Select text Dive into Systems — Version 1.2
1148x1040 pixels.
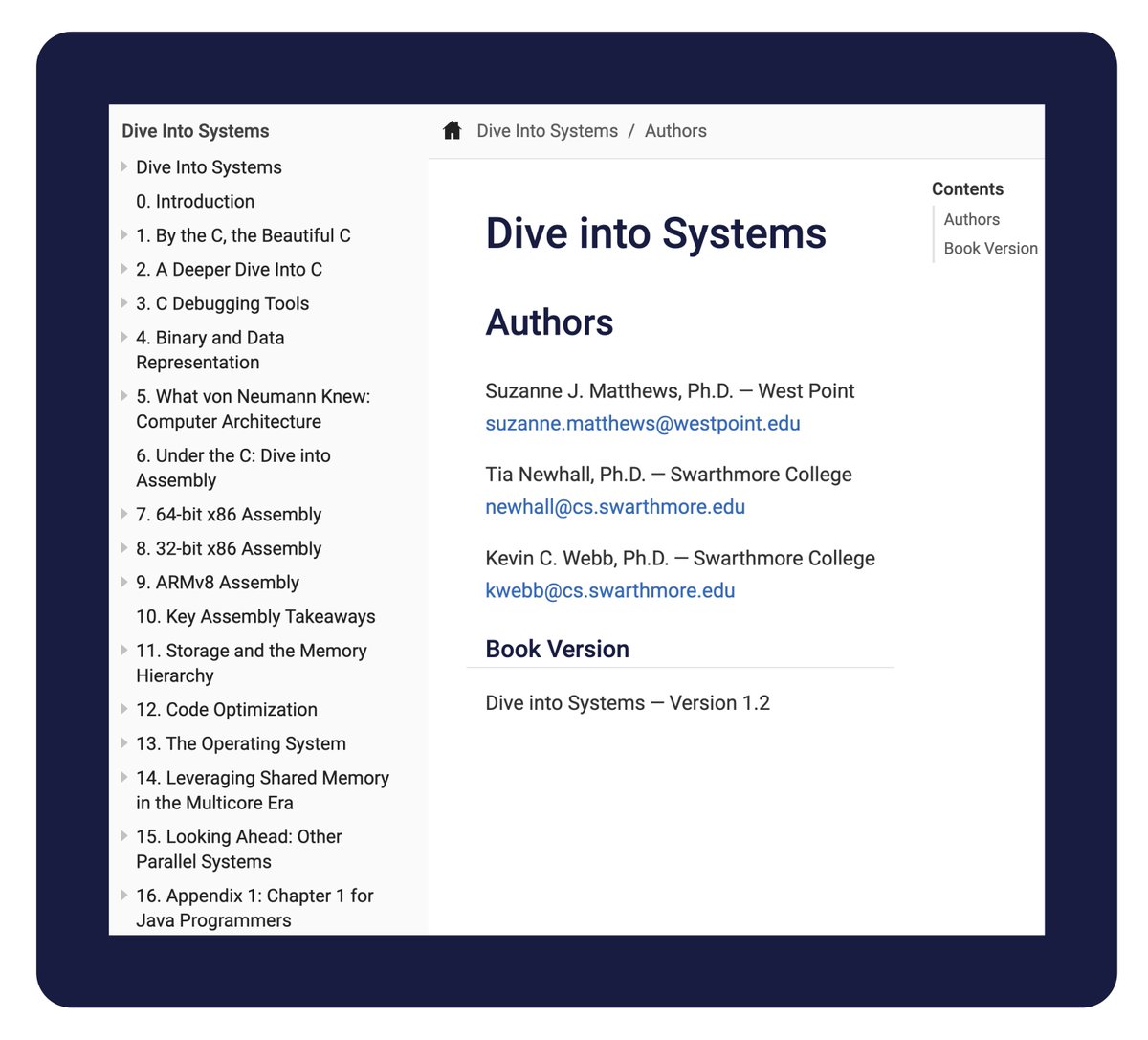point(628,703)
